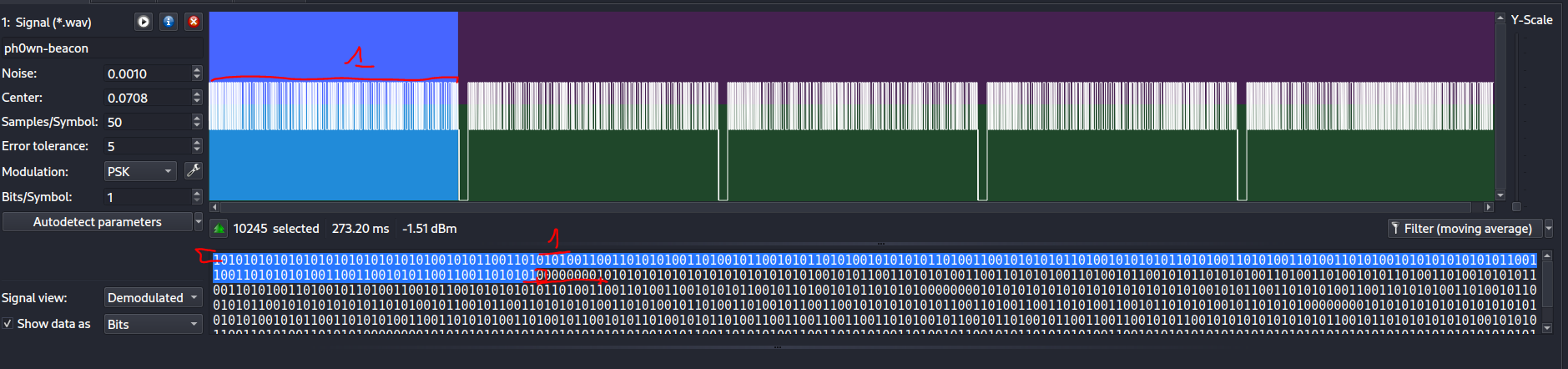Image resolution: width=1568 pixels, height=369 pixels.
Task: Click the Samples/Symbol value field
Action: [x=146, y=122]
